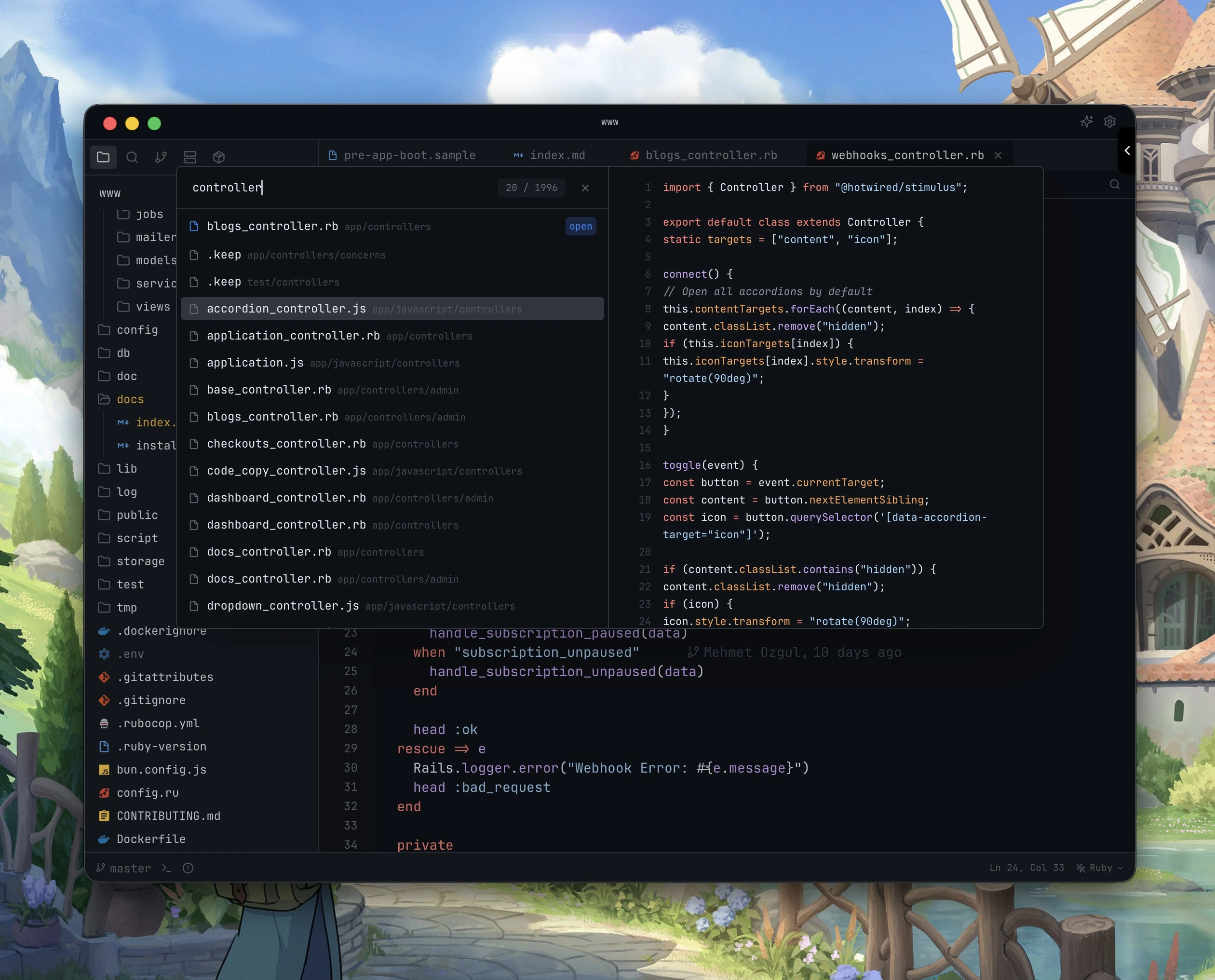The width and height of the screenshot is (1215, 980).
Task: Toggle the terminal icon in status bar
Action: tap(166, 868)
